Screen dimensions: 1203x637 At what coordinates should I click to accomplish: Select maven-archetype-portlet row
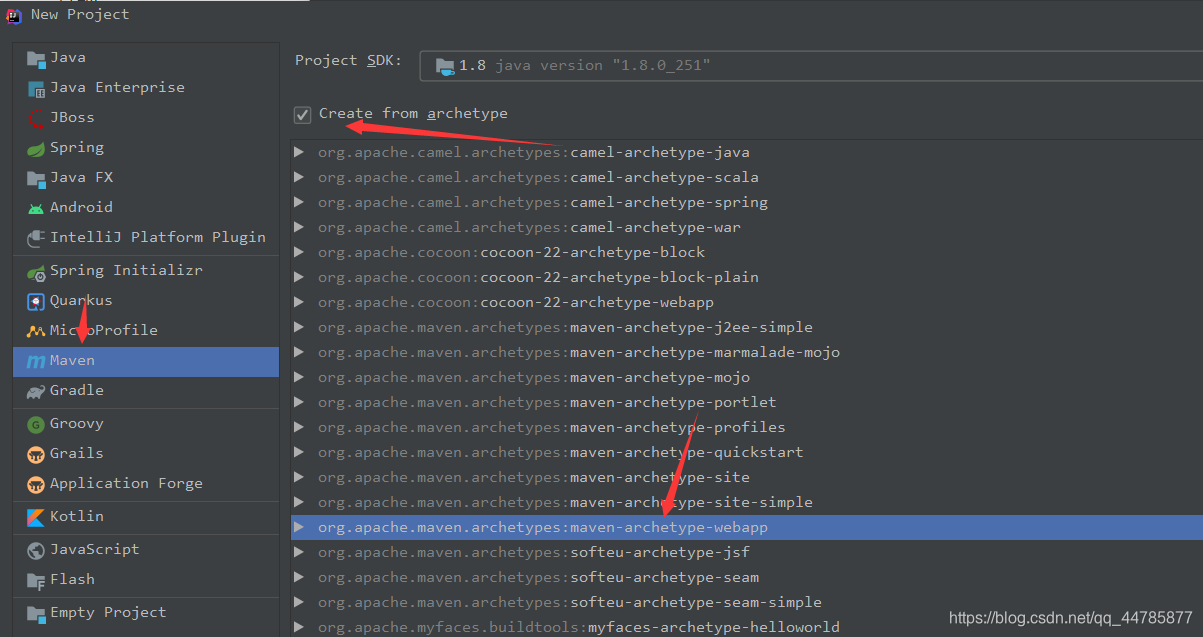pos(747,403)
